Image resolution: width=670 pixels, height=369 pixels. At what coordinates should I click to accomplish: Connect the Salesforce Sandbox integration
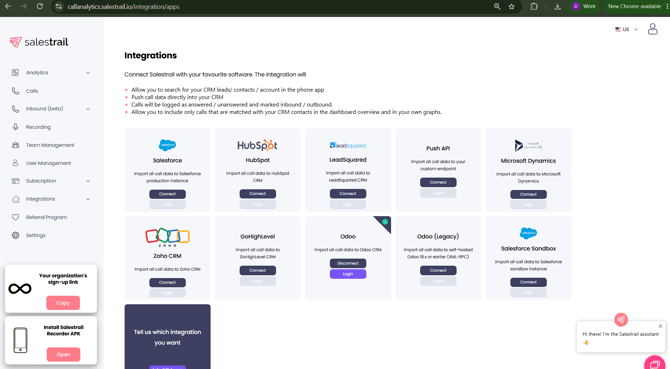click(x=528, y=282)
